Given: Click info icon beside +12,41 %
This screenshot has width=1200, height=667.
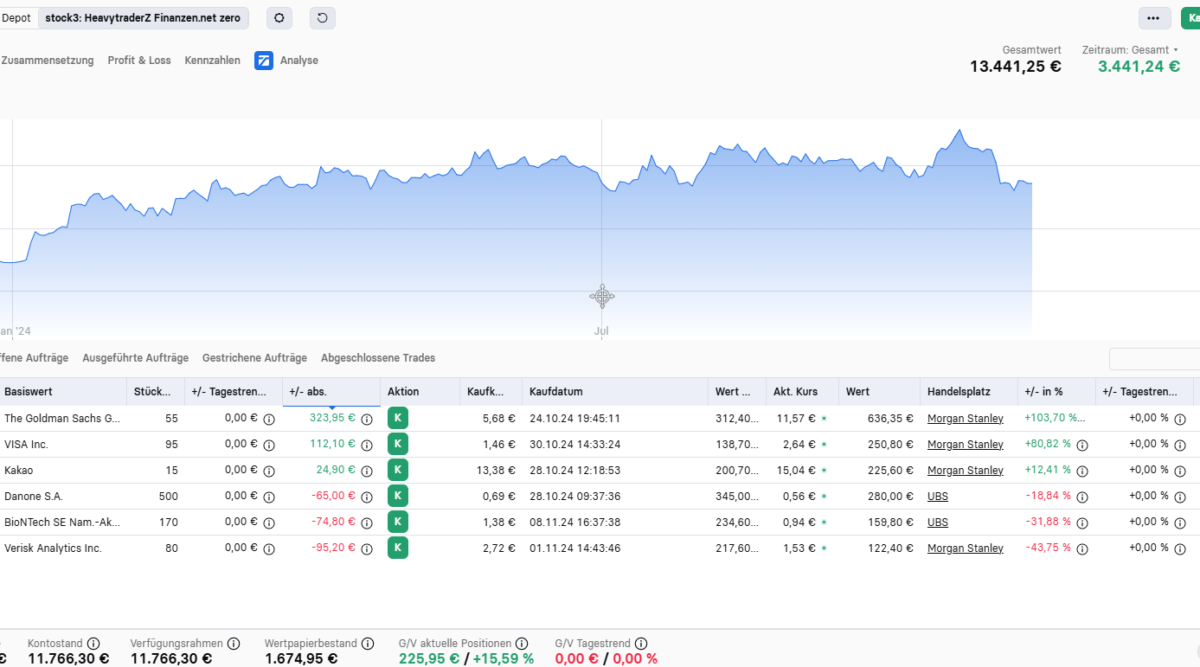Looking at the screenshot, I should 1082,471.
